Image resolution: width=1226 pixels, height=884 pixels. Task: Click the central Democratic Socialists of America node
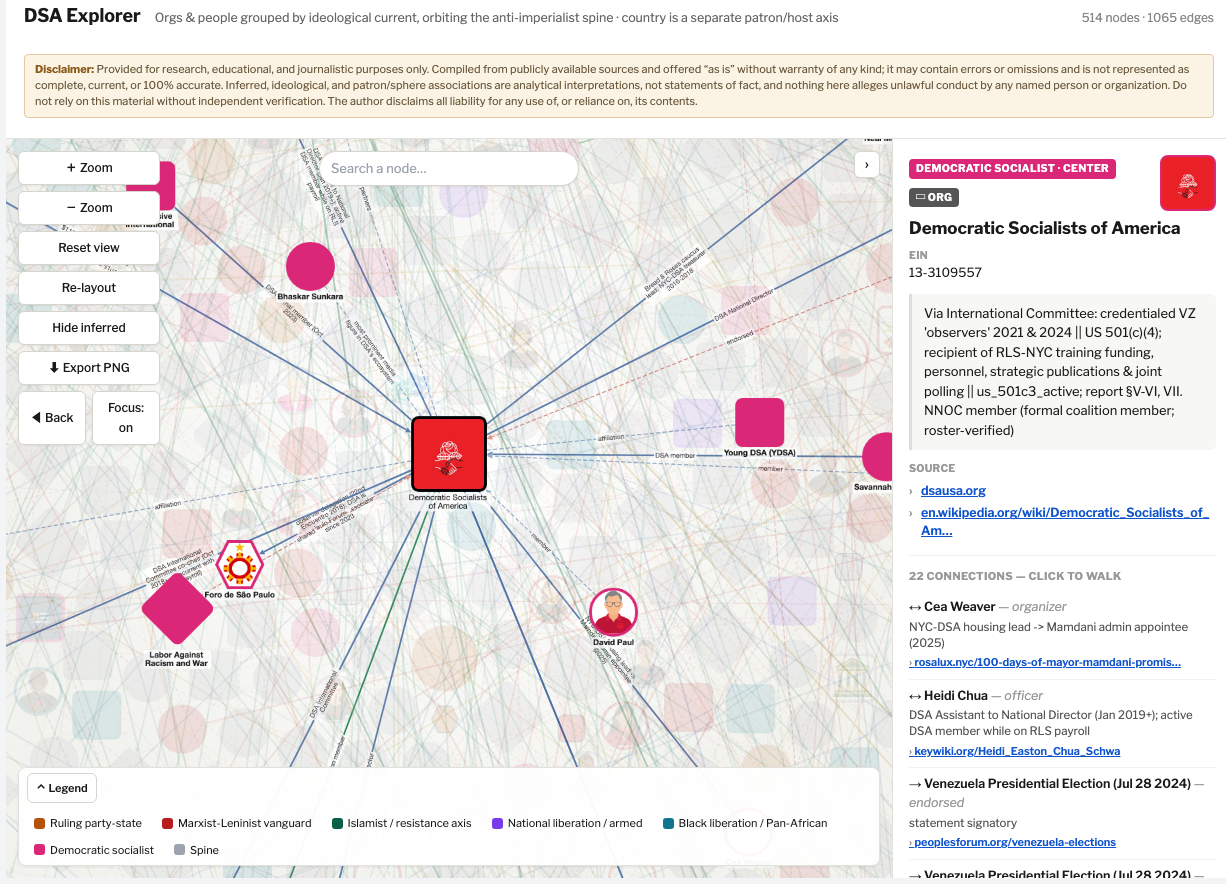click(449, 454)
